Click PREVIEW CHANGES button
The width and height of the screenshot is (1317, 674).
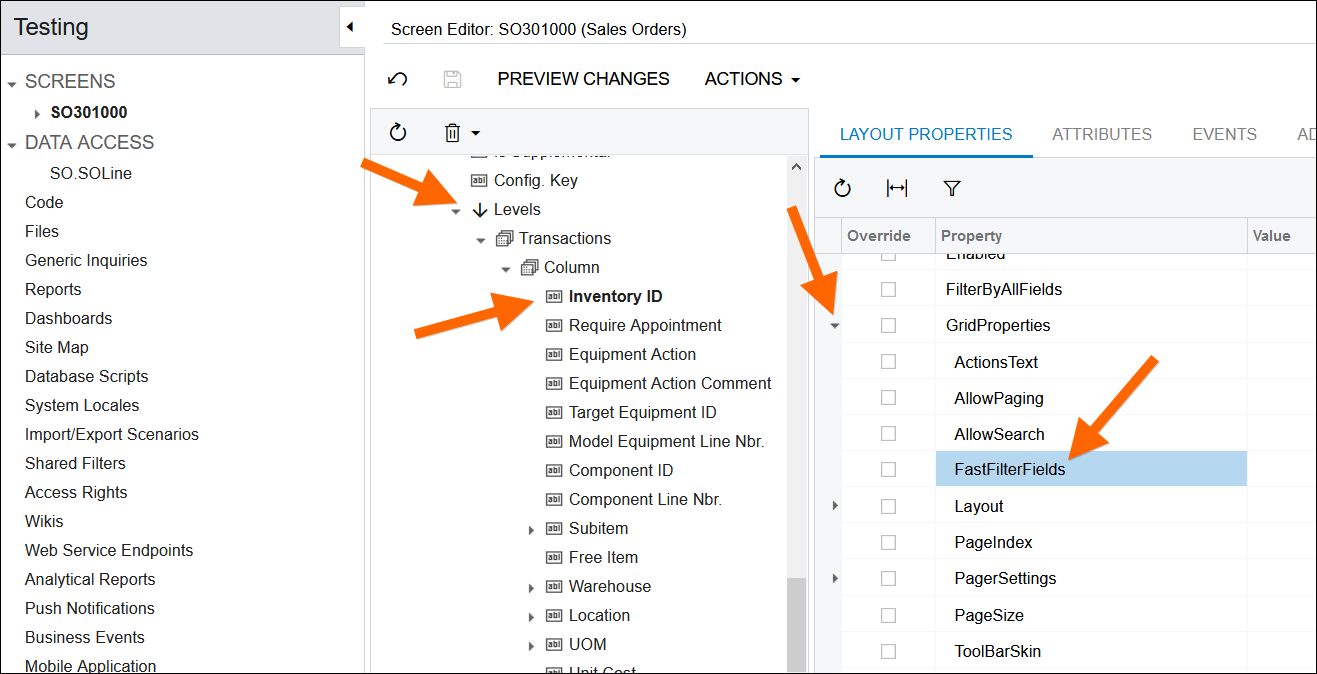[583, 79]
